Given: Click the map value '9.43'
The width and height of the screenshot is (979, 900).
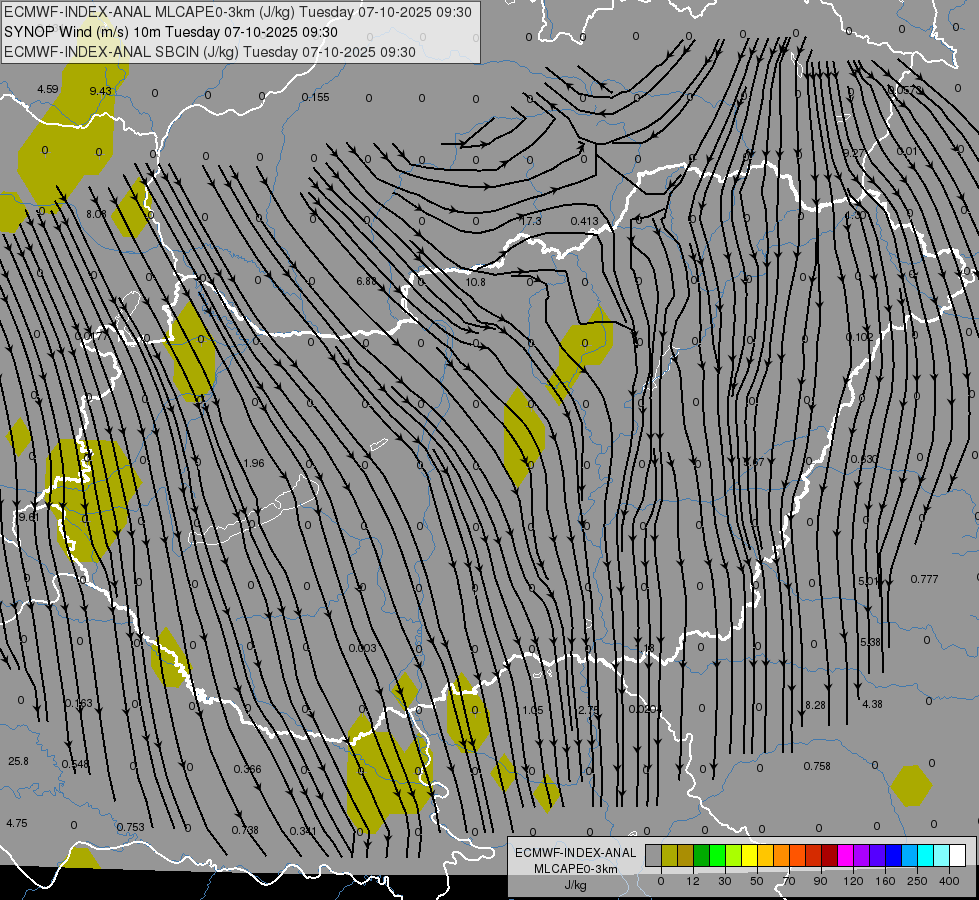Looking at the screenshot, I should pos(101,91).
